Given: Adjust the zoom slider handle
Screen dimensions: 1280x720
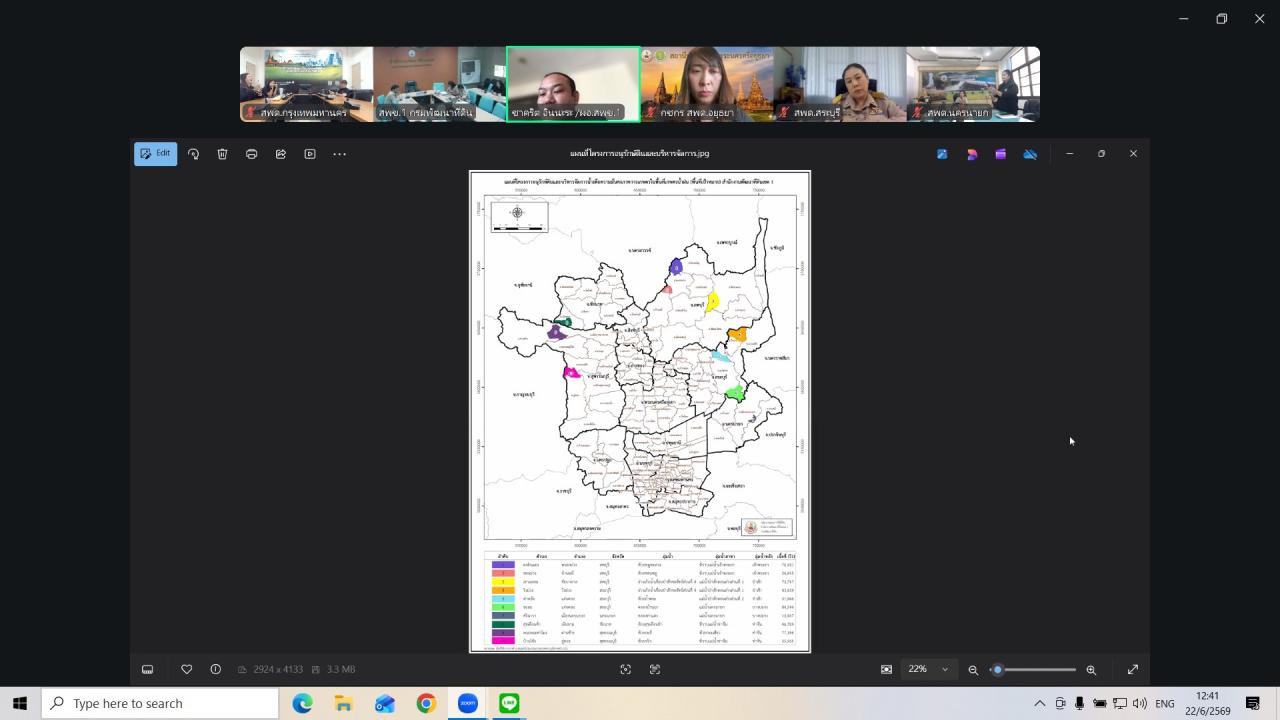Looking at the screenshot, I should (x=997, y=670).
